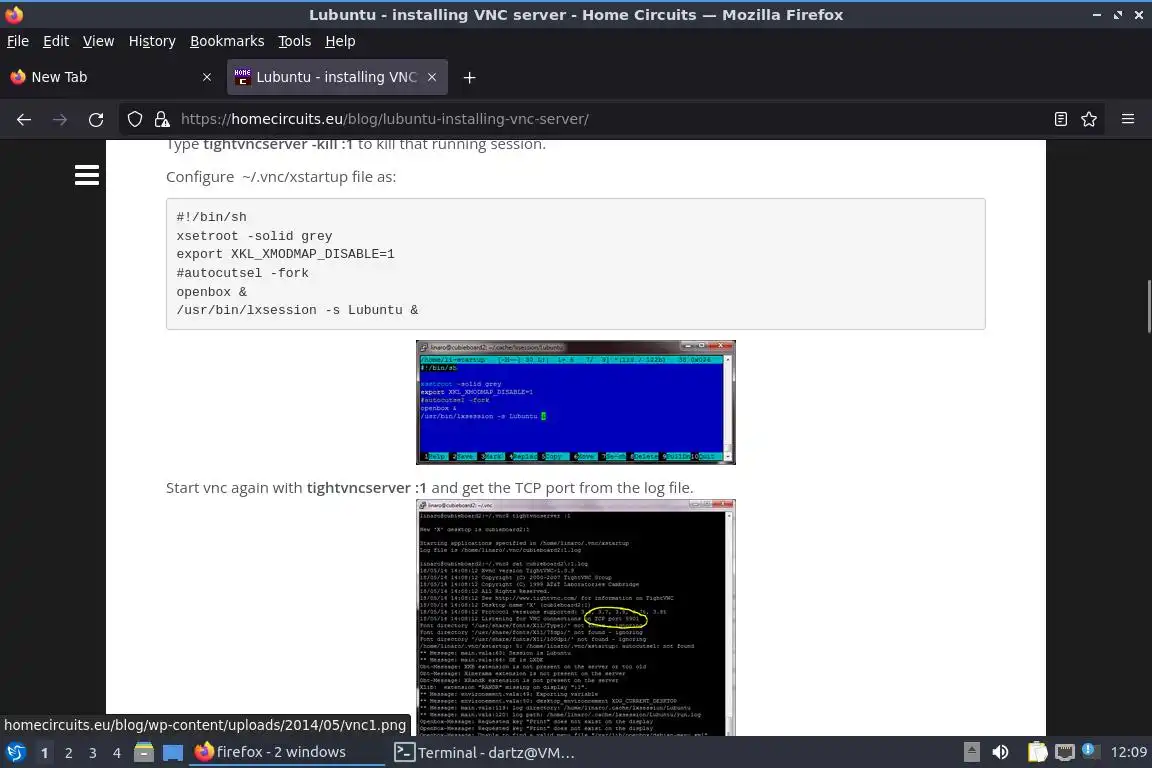
Task: Click the code line 'xsetroot -solid grey'
Action: [x=254, y=236]
